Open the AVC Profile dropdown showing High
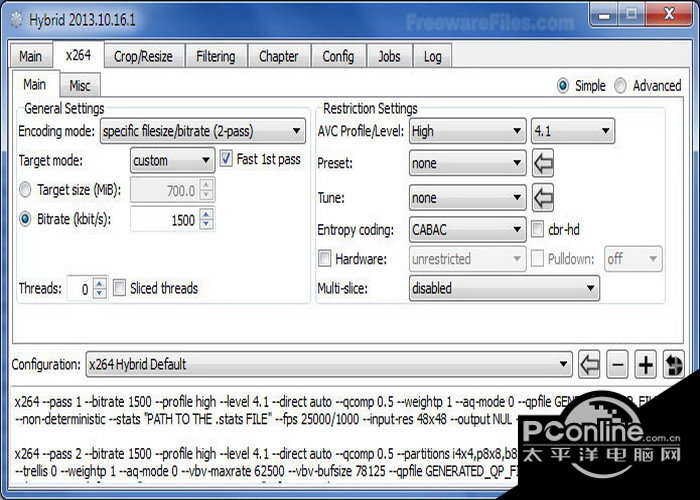700x500 pixels. click(x=467, y=131)
